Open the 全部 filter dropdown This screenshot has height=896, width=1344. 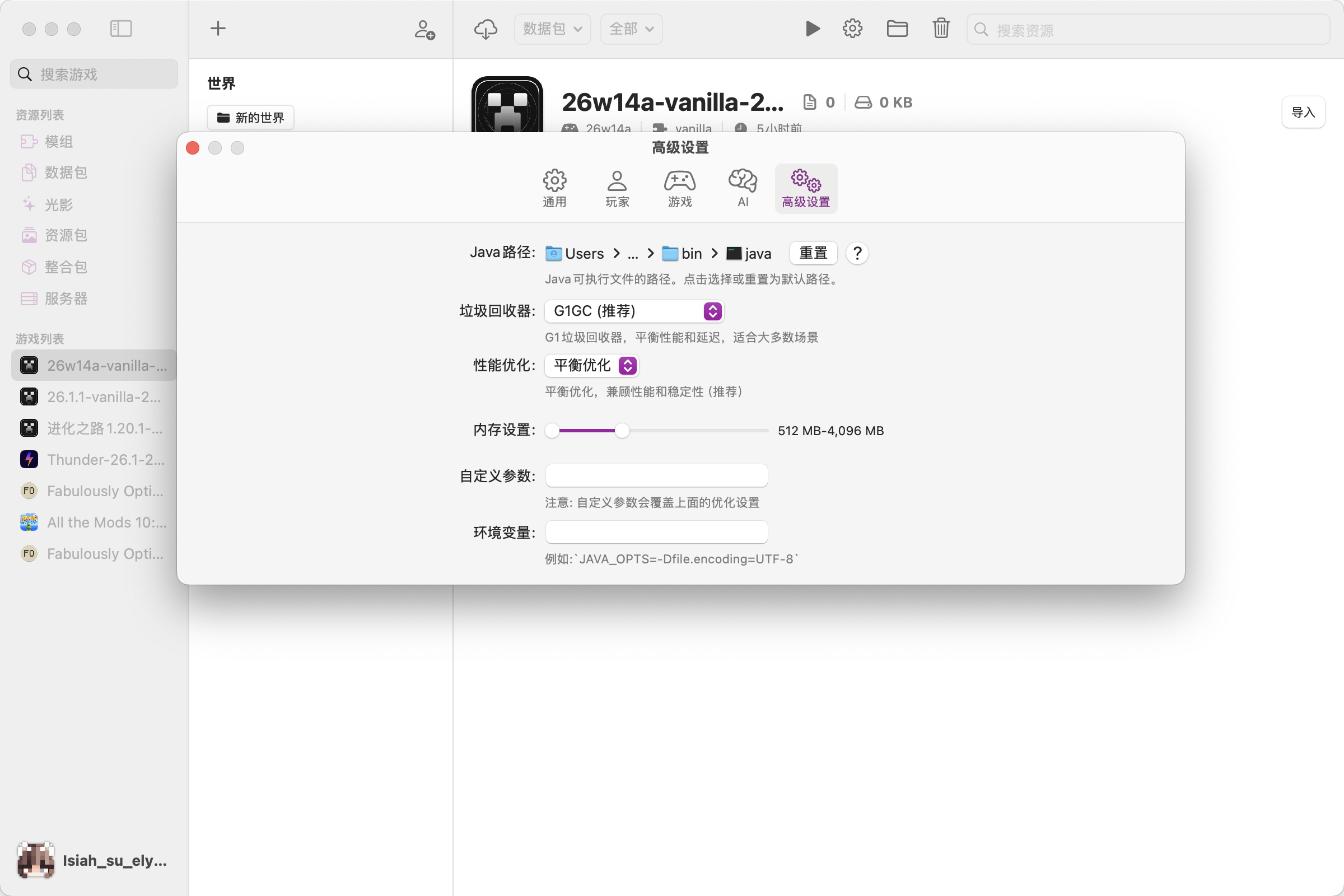click(631, 29)
